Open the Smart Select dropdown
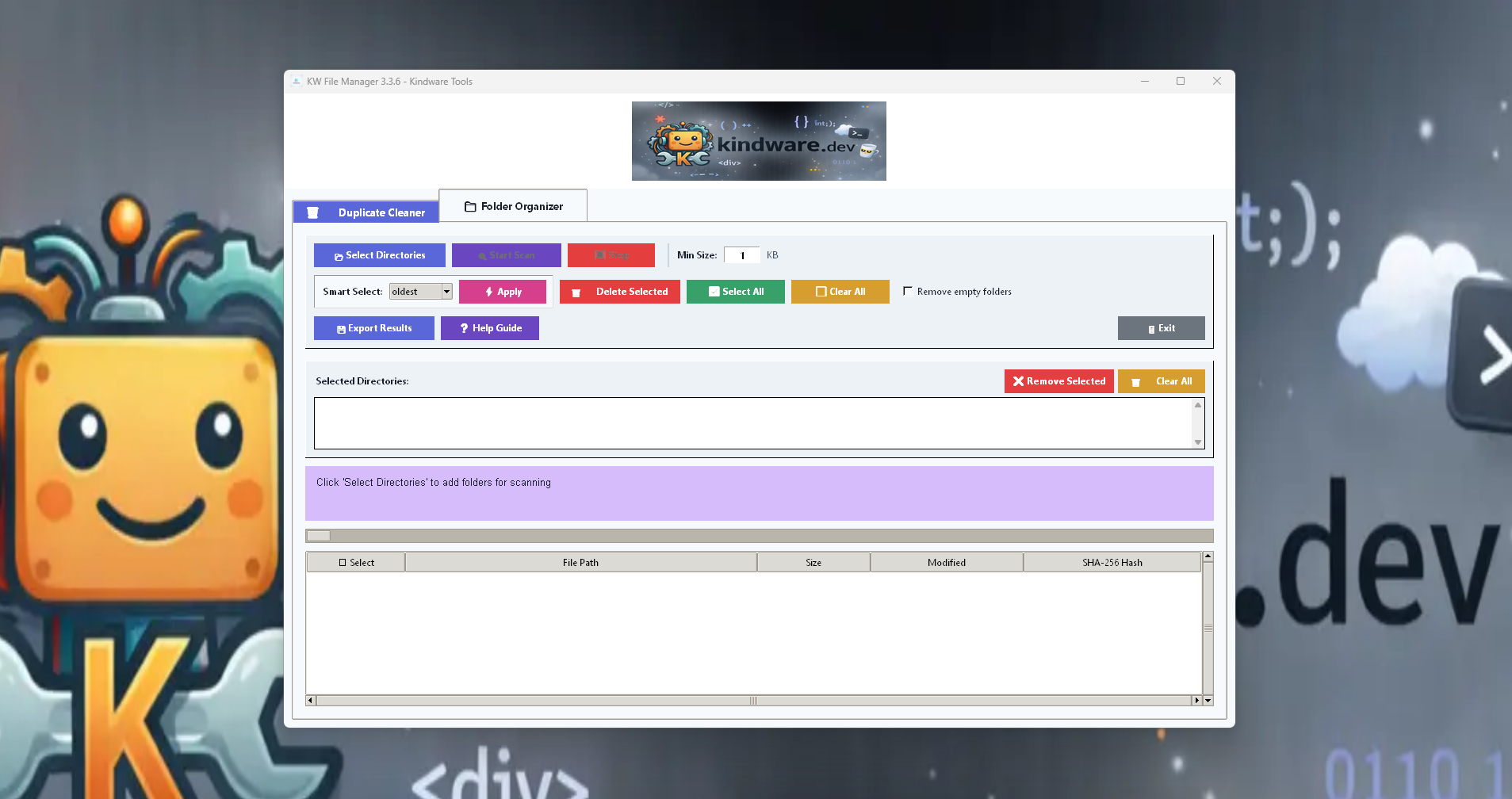 click(446, 292)
